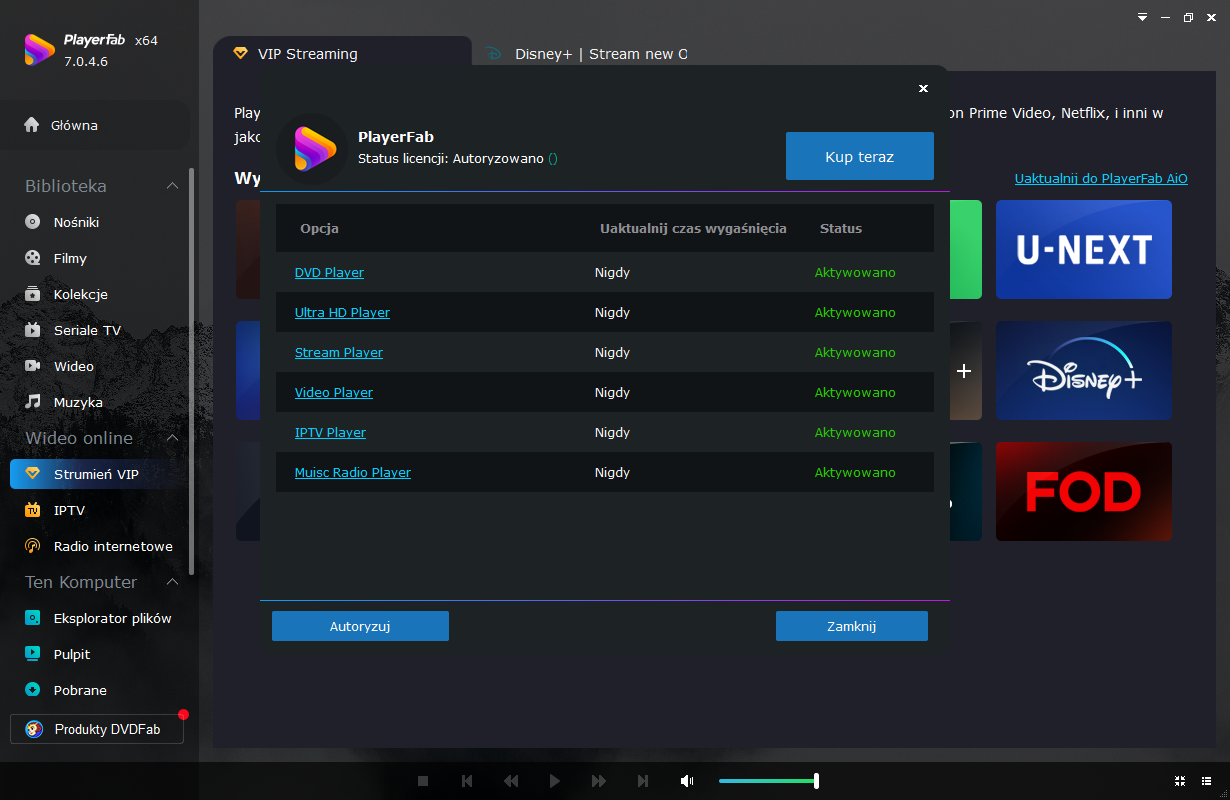Switch to VIP Streaming tab
Screen dimensions: 1230x800
[341, 54]
